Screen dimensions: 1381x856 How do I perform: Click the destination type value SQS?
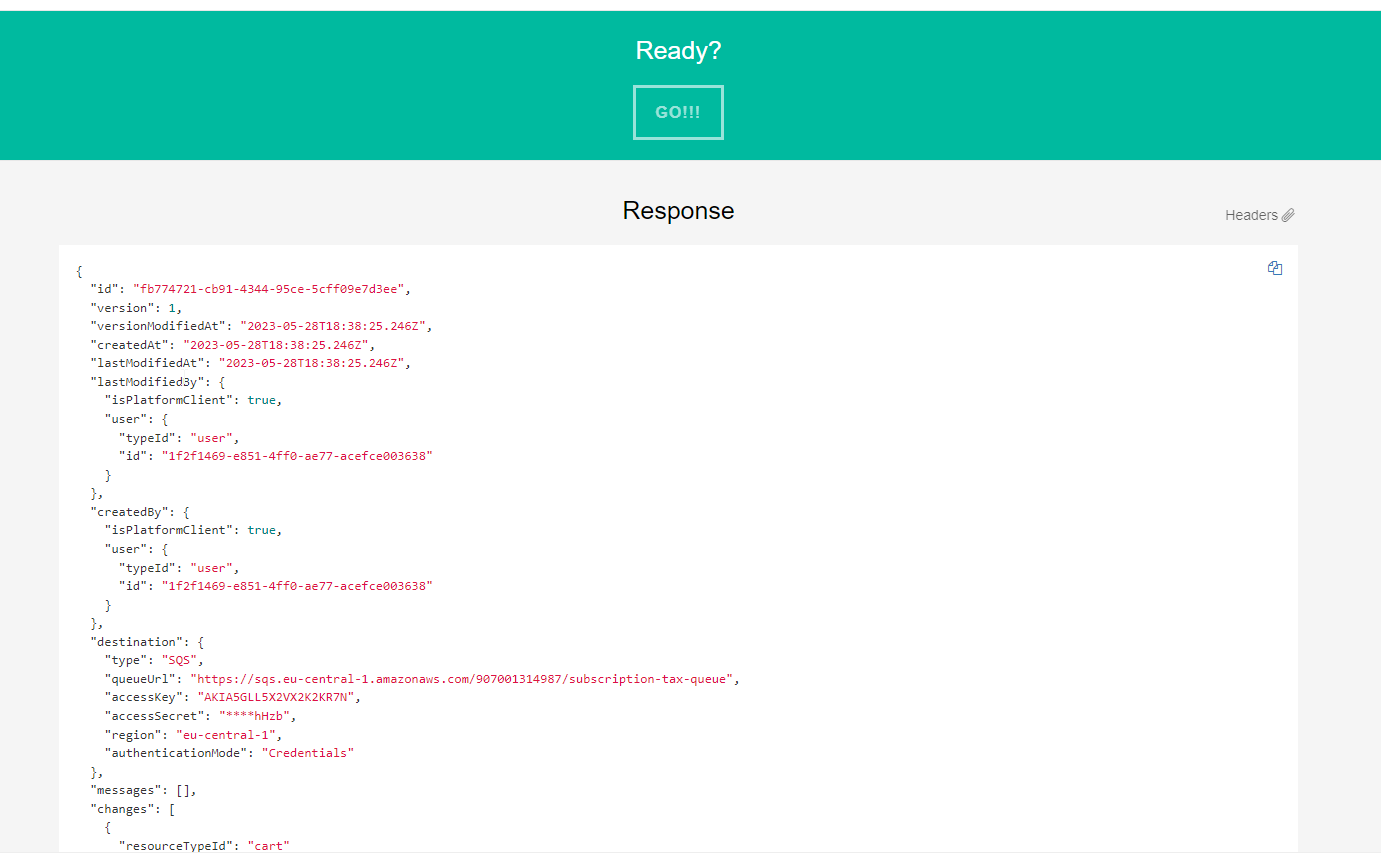click(183, 660)
